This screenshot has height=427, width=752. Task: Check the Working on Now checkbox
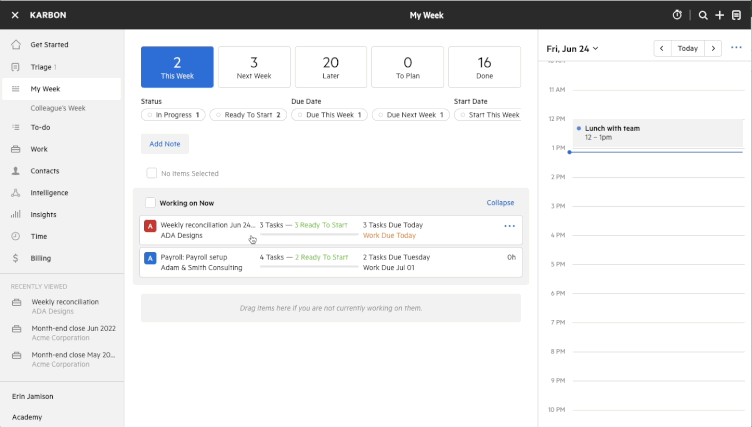point(150,202)
